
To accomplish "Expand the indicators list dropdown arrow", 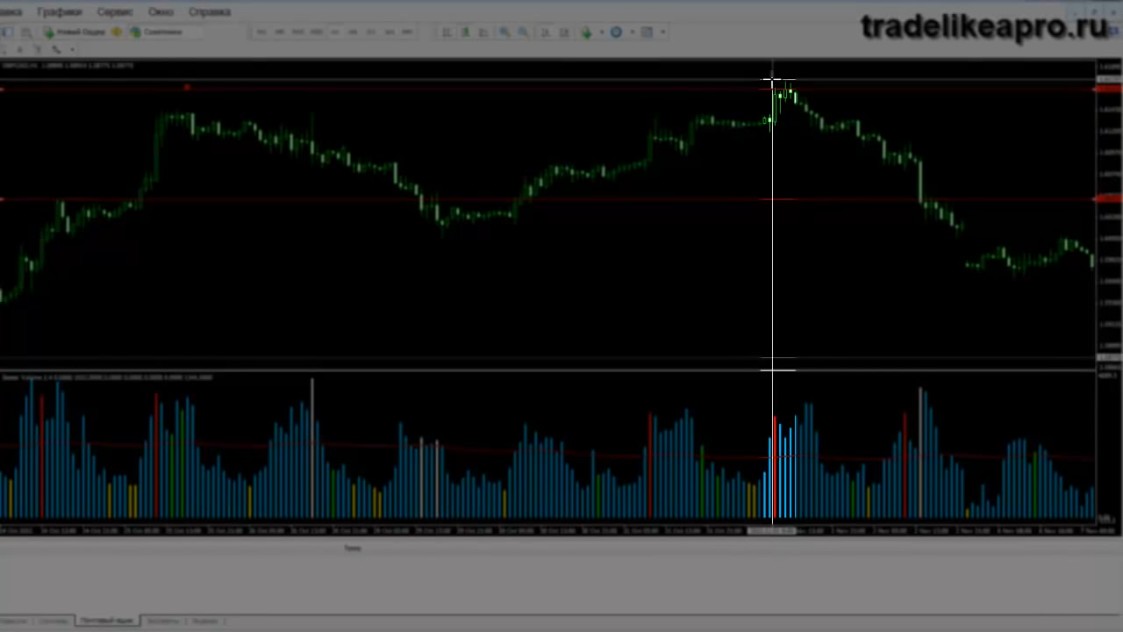I will click(601, 32).
